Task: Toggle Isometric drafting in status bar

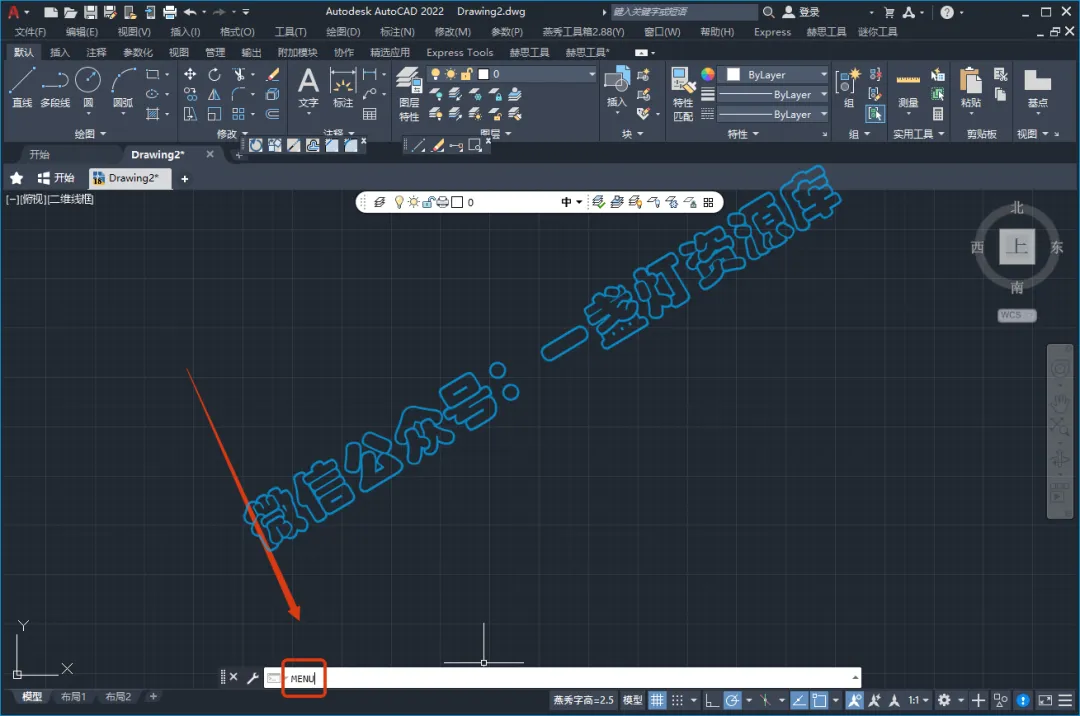Action: [765, 700]
